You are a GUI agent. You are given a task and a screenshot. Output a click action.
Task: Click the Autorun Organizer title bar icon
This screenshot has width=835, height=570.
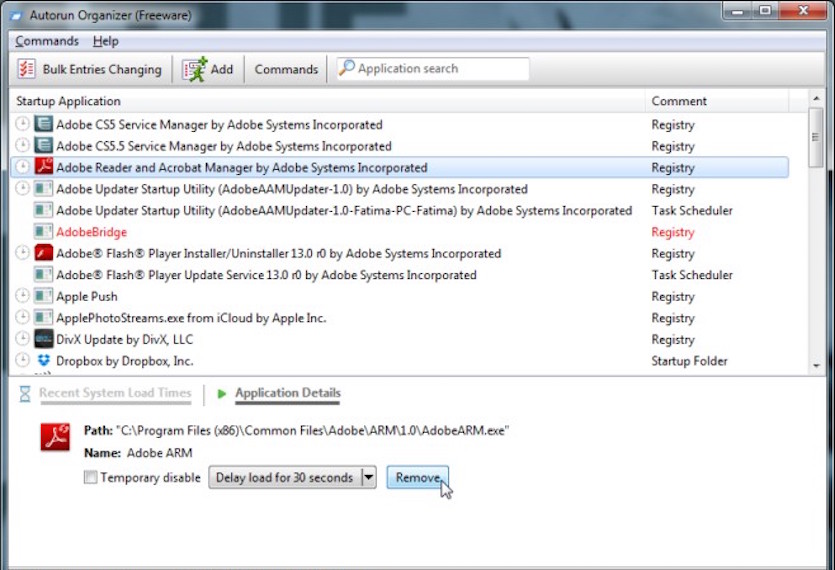click(x=17, y=15)
